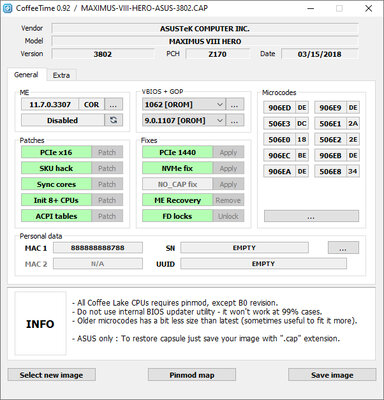Image resolution: width=384 pixels, height=400 pixels.
Task: Click the ME refresh icon button
Action: (113, 120)
